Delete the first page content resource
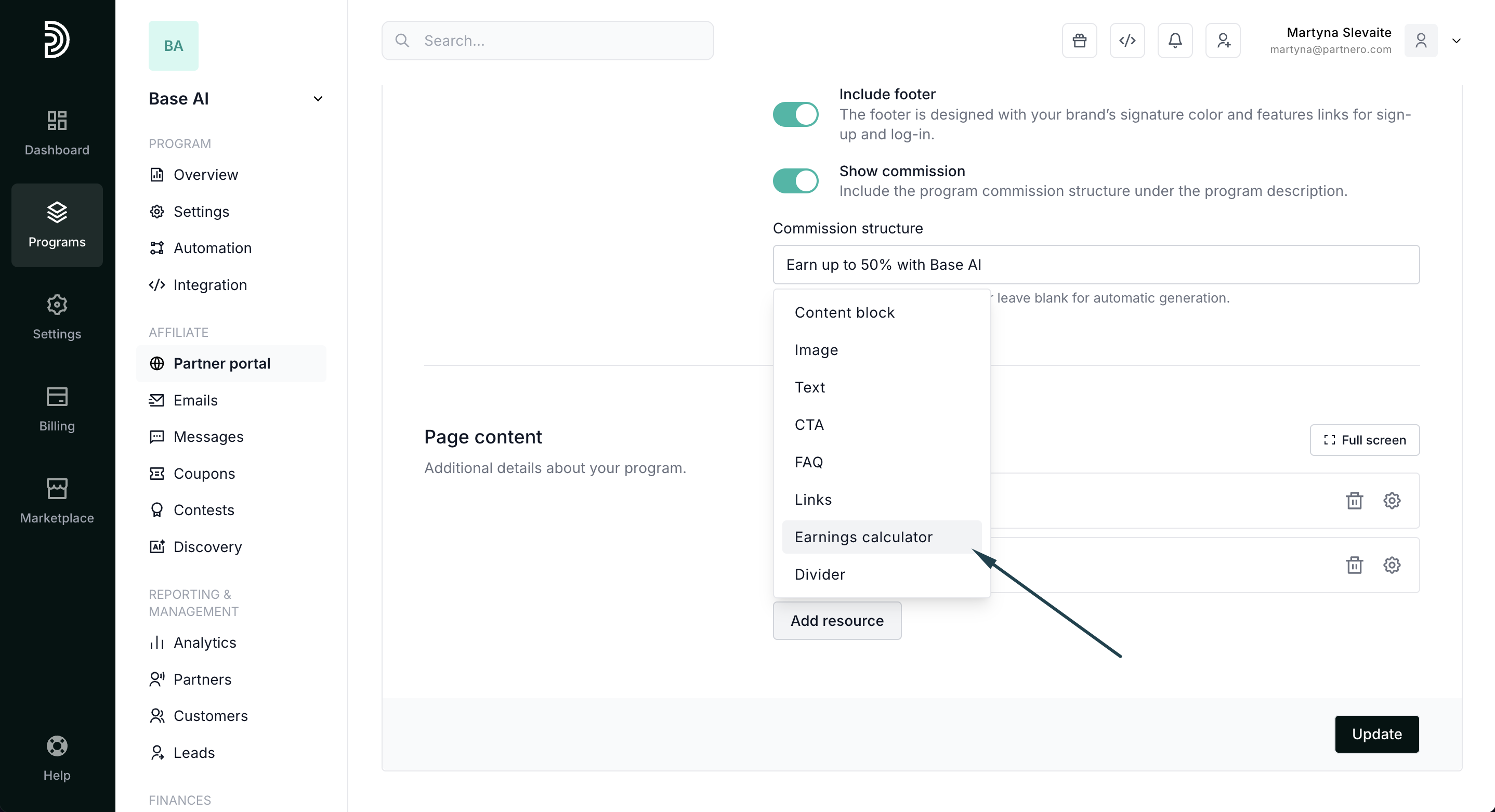 (1354, 500)
